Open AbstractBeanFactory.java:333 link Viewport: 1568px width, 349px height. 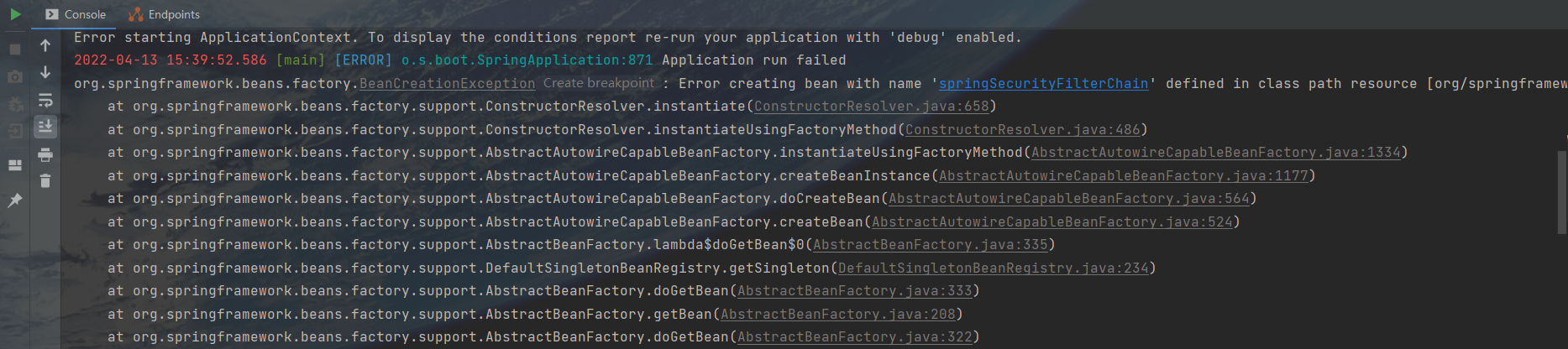coord(855,291)
